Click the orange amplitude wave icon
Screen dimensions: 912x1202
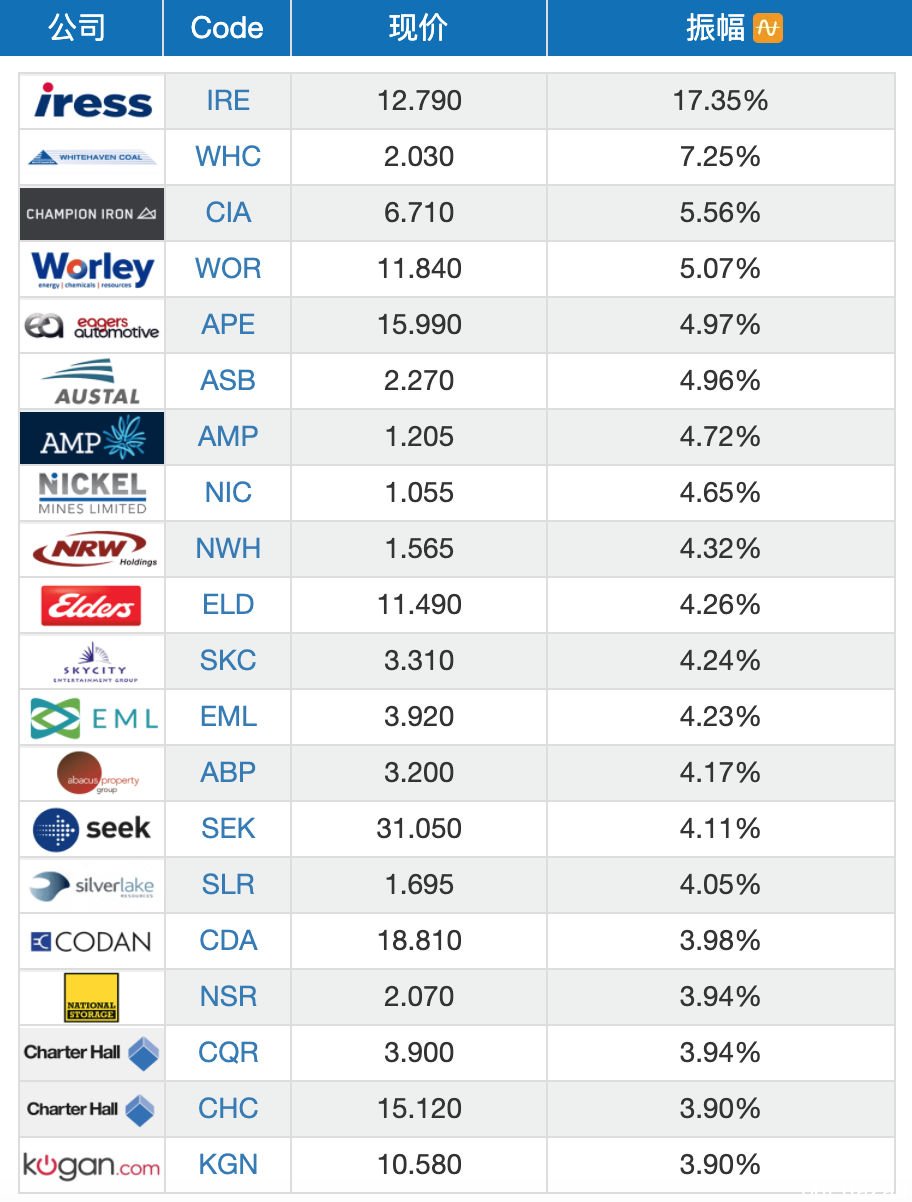pos(767,28)
